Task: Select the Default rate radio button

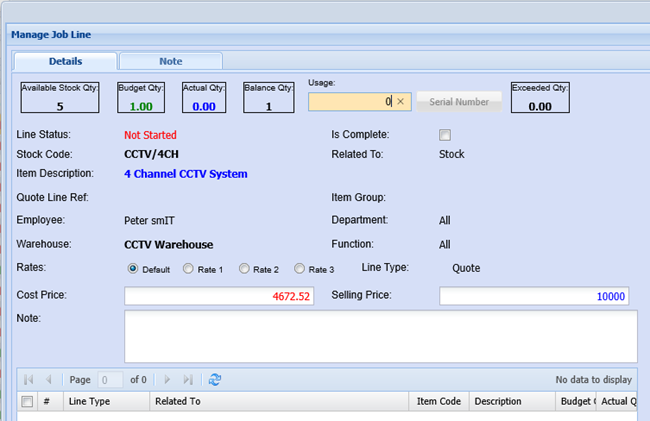Action: click(133, 269)
